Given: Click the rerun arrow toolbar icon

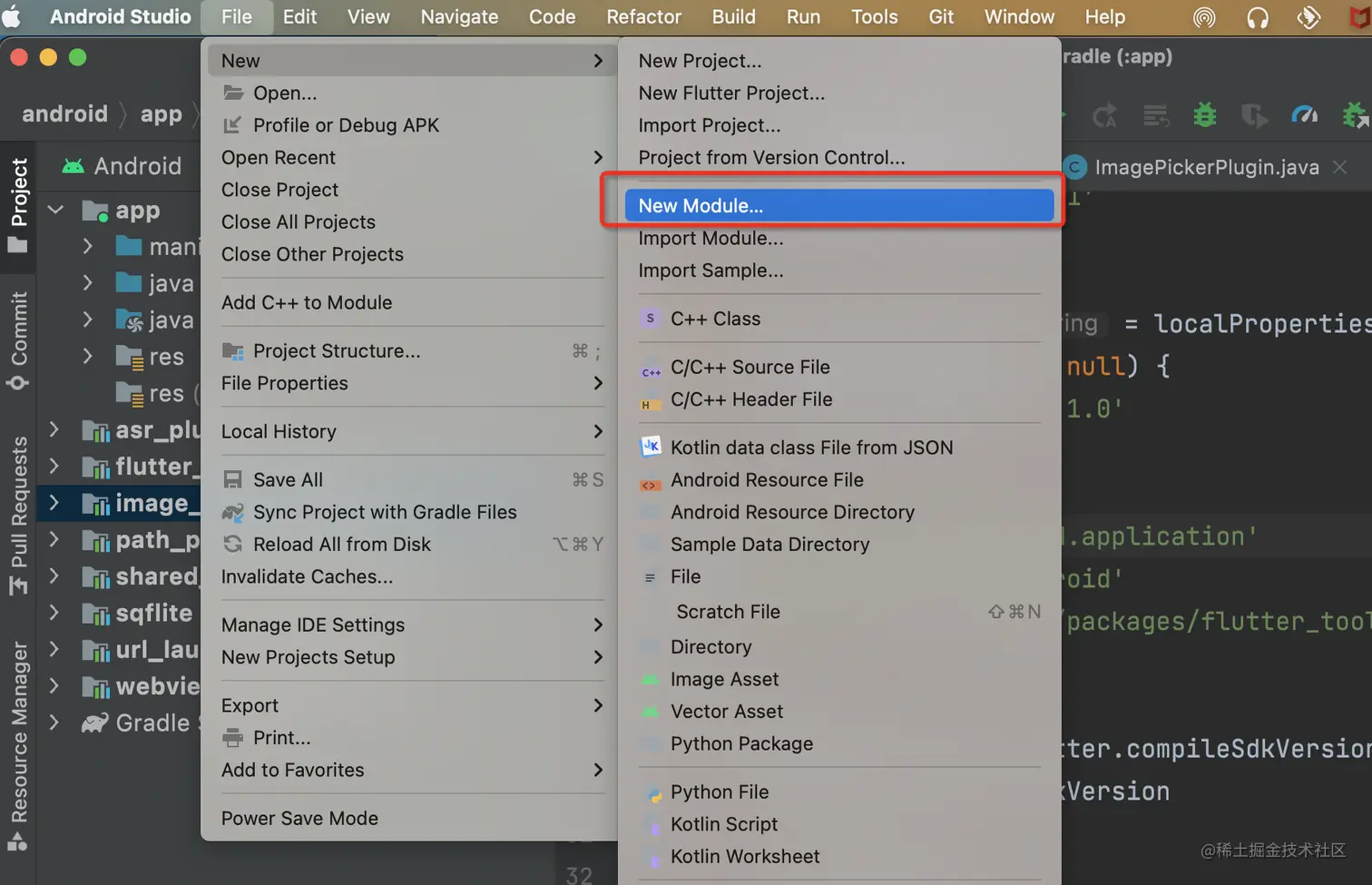Looking at the screenshot, I should [x=1105, y=115].
